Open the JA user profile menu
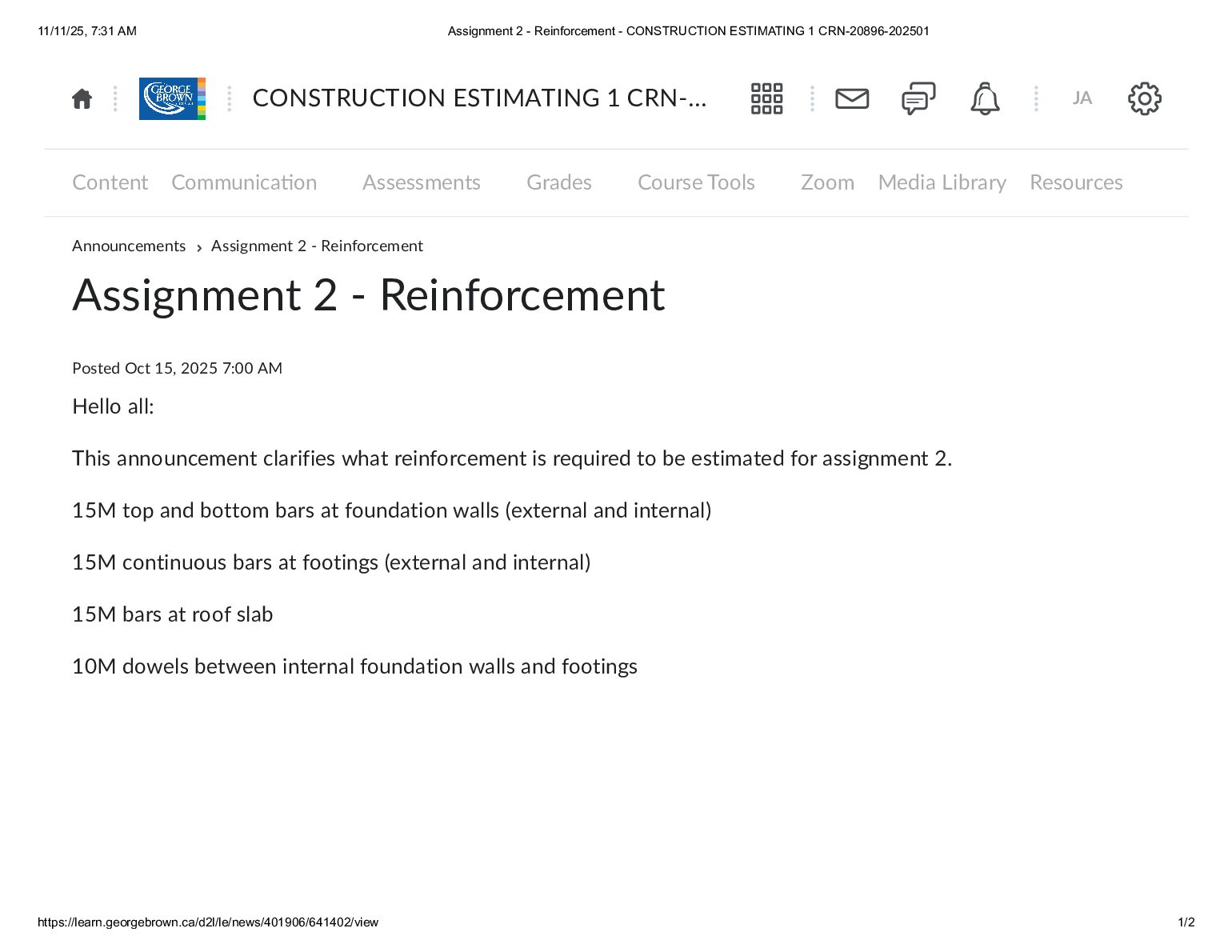The height and width of the screenshot is (952, 1232). (1082, 98)
